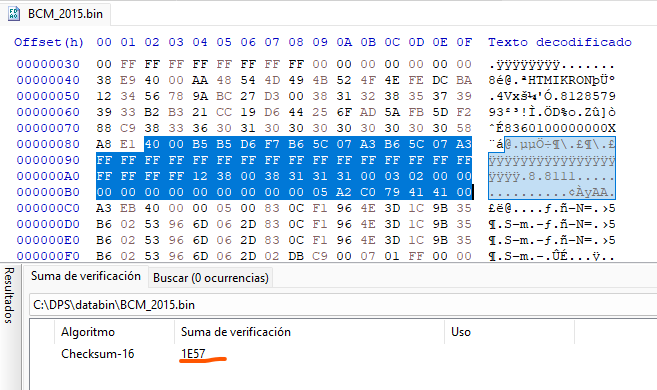
Task: Select offset row 000000E0
Action: [48, 240]
